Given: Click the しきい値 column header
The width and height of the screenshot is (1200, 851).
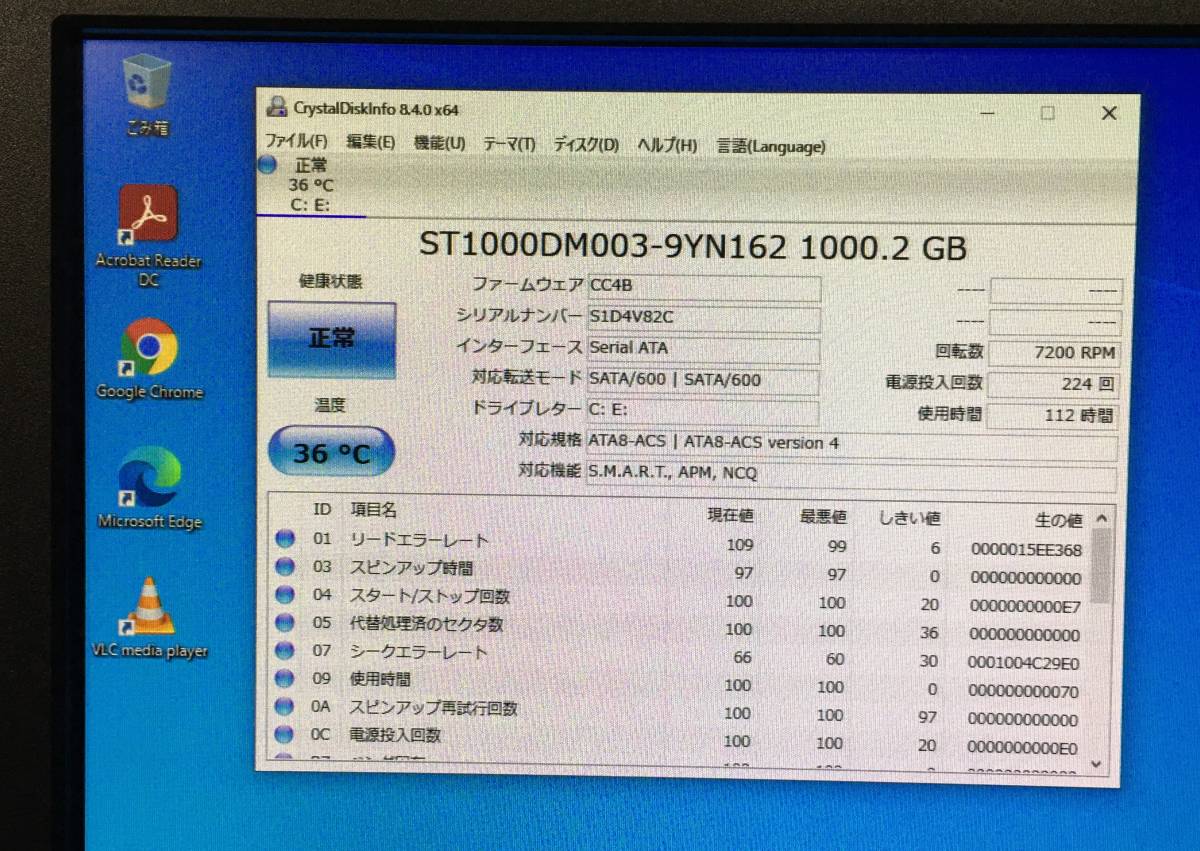Looking at the screenshot, I should click(x=909, y=518).
